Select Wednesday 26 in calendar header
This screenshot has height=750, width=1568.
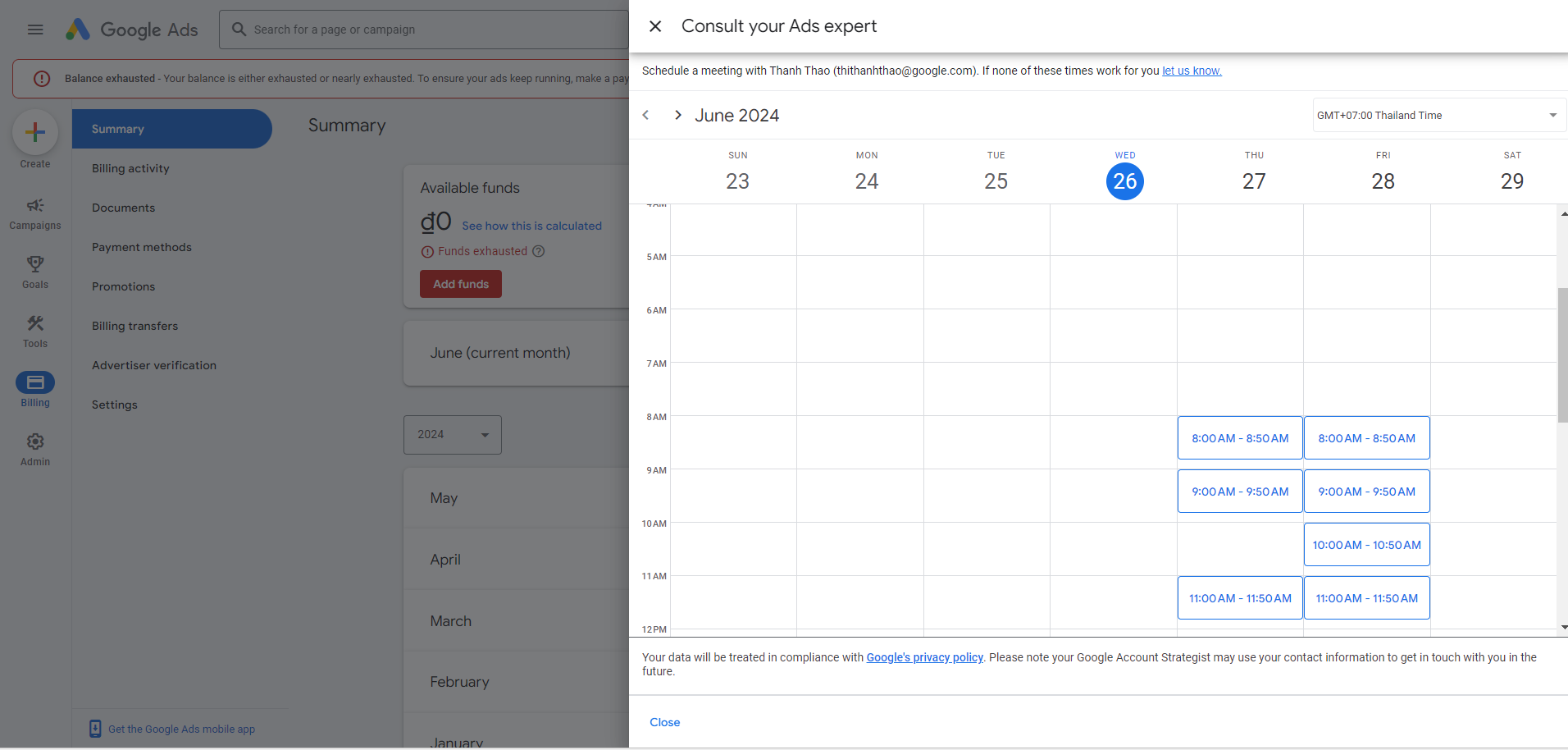tap(1125, 181)
